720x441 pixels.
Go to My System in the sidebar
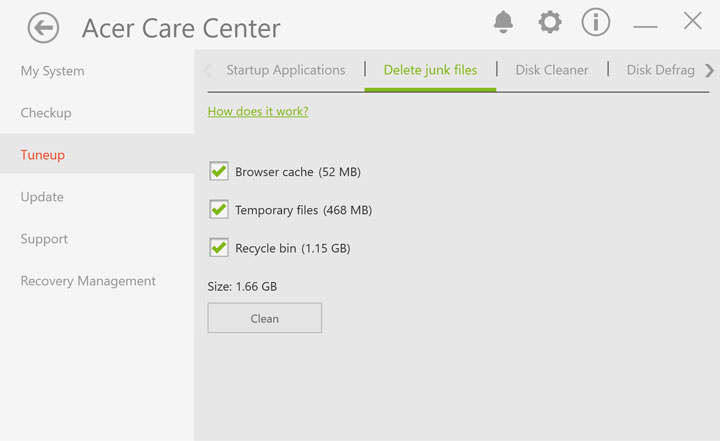point(52,71)
